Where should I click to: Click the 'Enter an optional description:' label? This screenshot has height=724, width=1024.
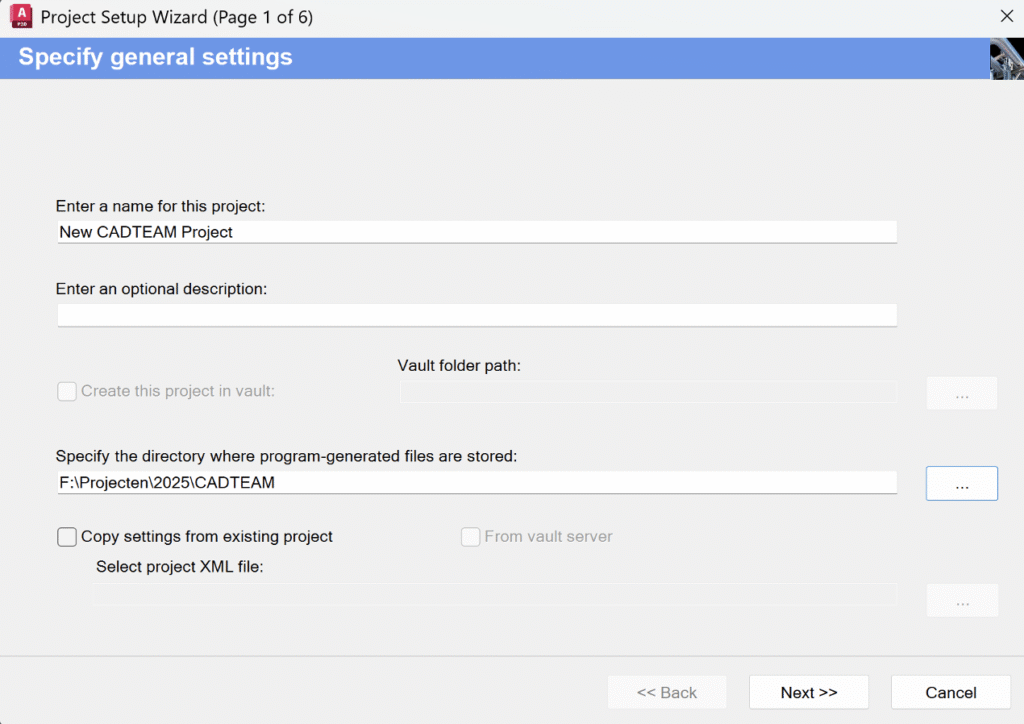coord(161,289)
